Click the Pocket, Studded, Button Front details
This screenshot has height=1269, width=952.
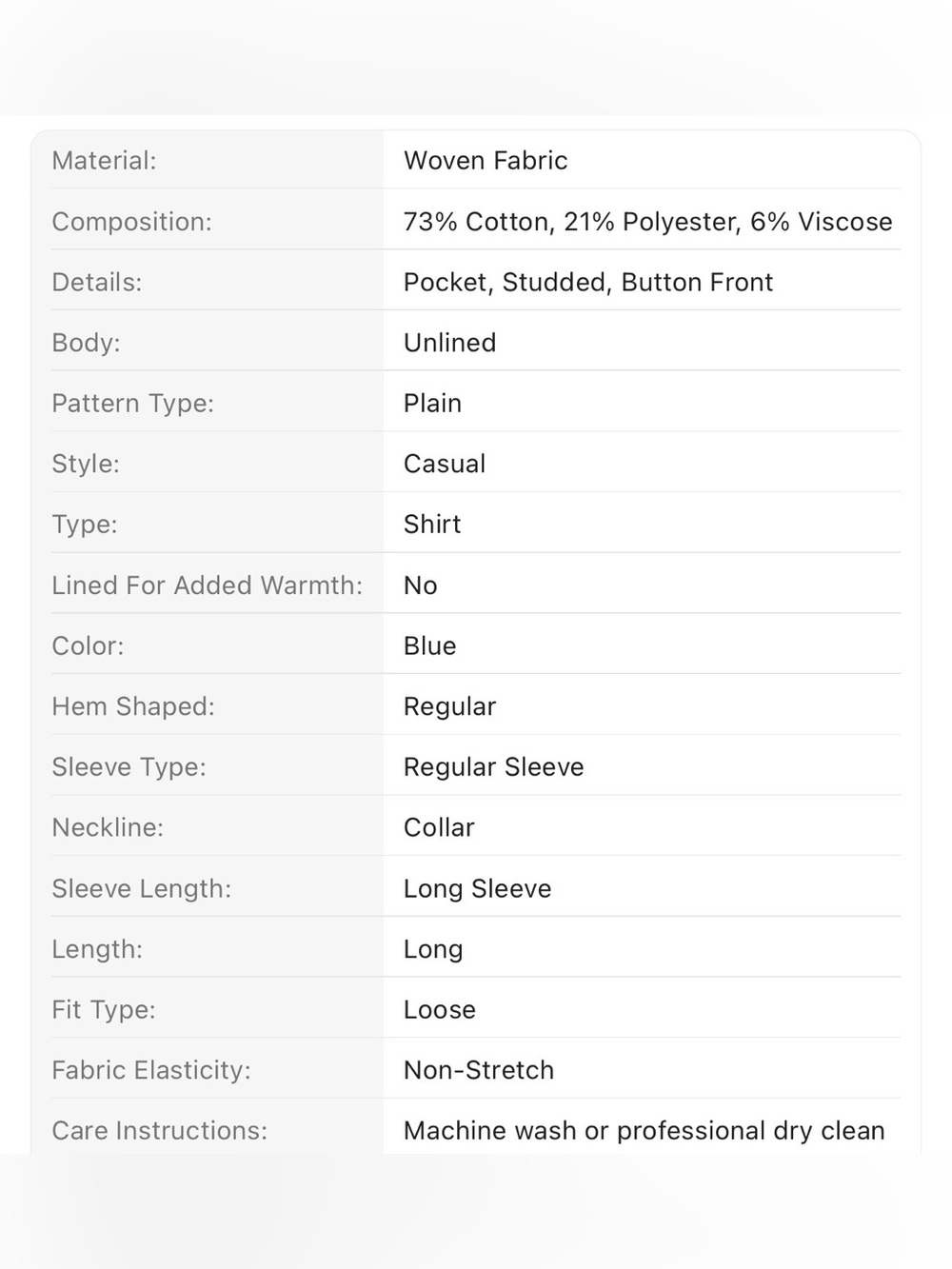(588, 283)
